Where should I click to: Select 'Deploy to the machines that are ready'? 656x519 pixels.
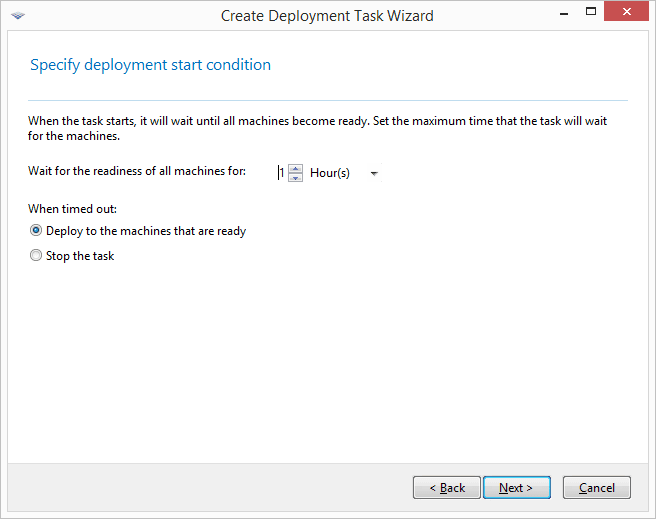(37, 231)
